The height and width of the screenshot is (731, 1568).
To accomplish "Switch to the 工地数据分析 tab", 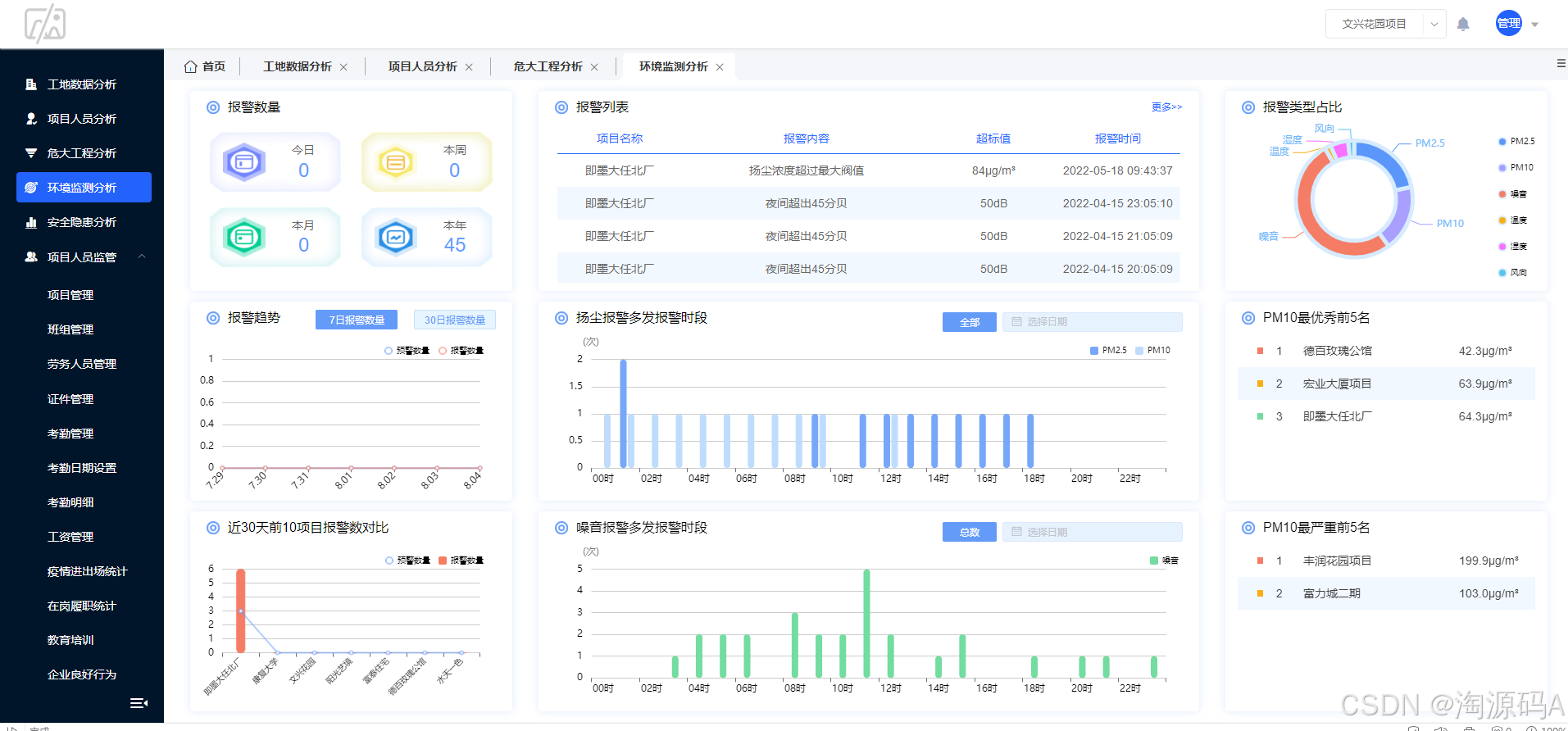I will tap(298, 66).
